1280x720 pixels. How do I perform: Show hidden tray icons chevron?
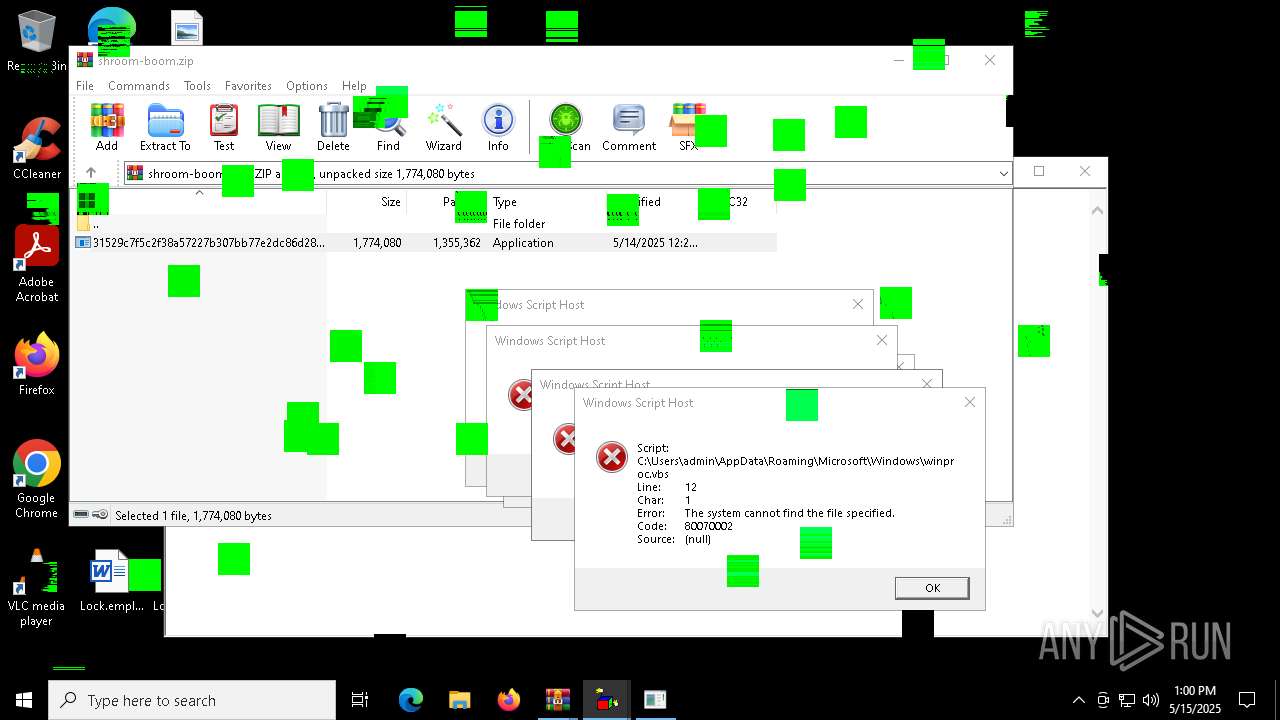coord(1078,700)
